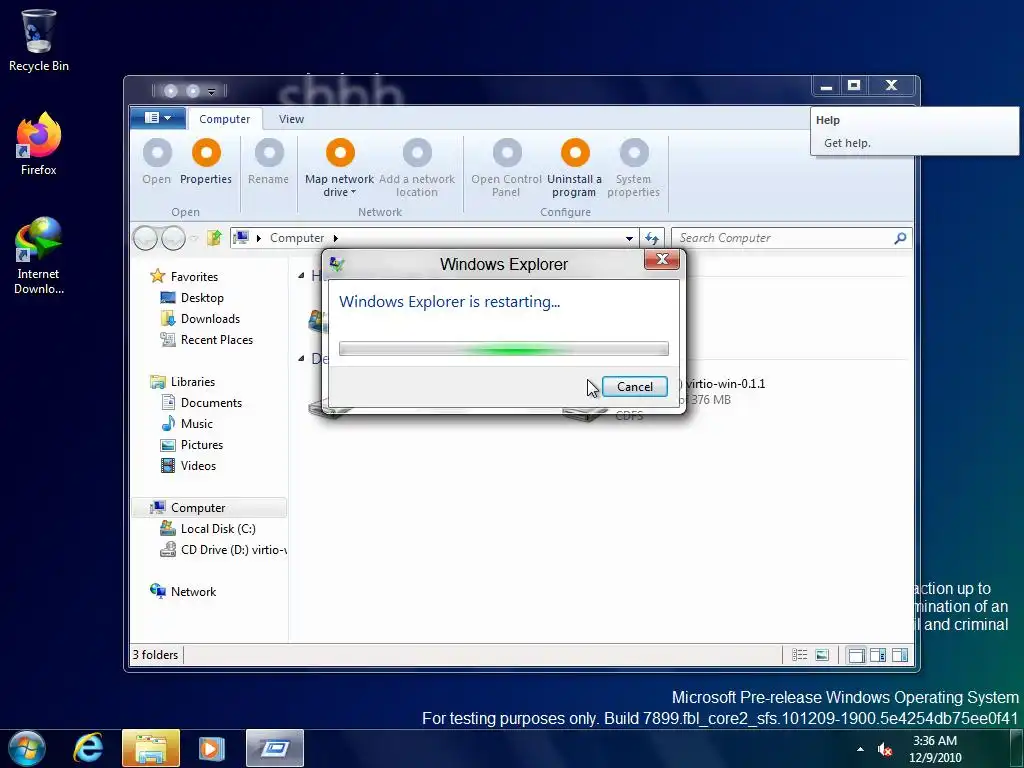Open the Documents library

tap(211, 402)
